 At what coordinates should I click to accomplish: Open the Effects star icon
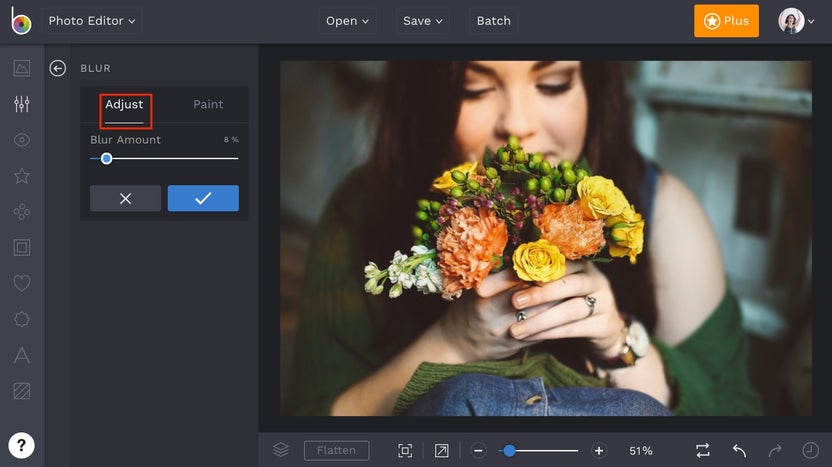(x=22, y=176)
